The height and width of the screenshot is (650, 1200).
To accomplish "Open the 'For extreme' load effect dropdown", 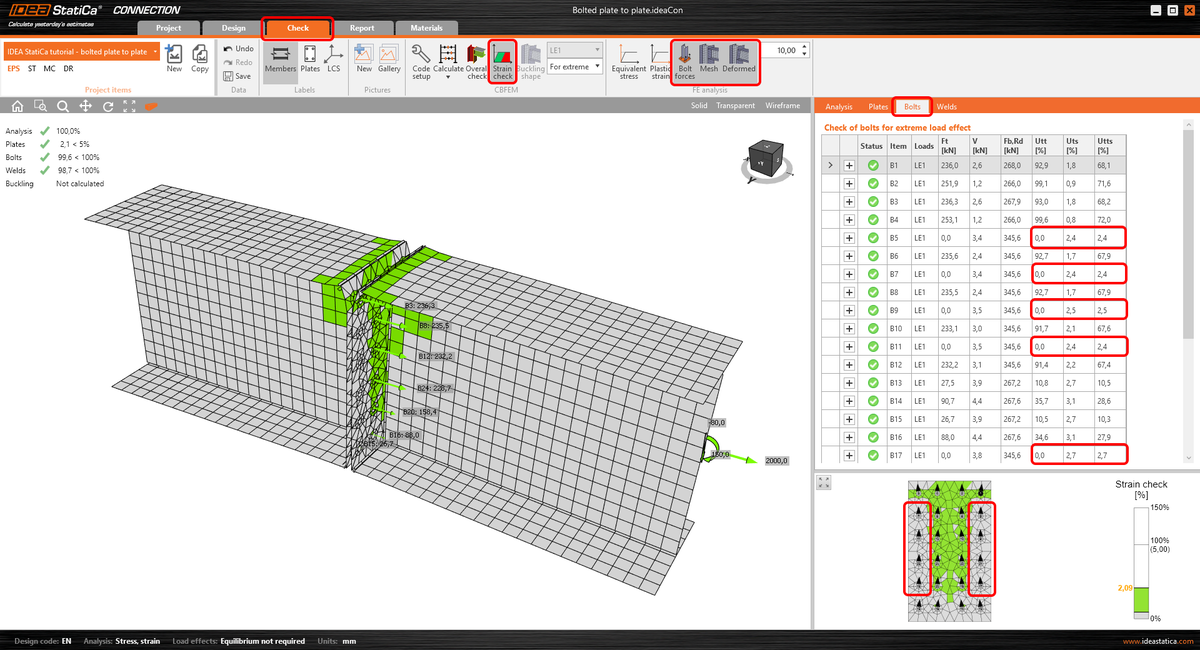I will [x=574, y=66].
